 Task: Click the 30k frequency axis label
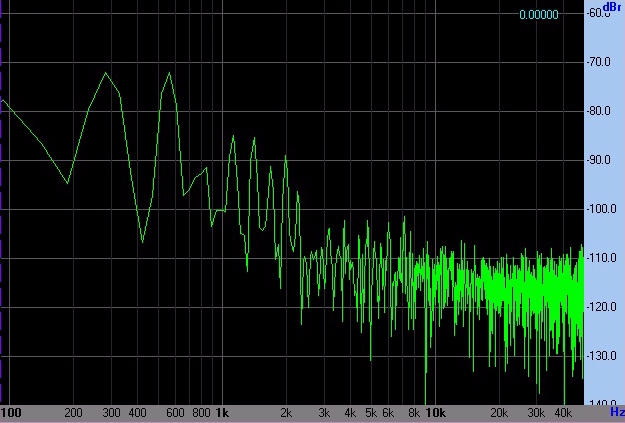(537, 413)
